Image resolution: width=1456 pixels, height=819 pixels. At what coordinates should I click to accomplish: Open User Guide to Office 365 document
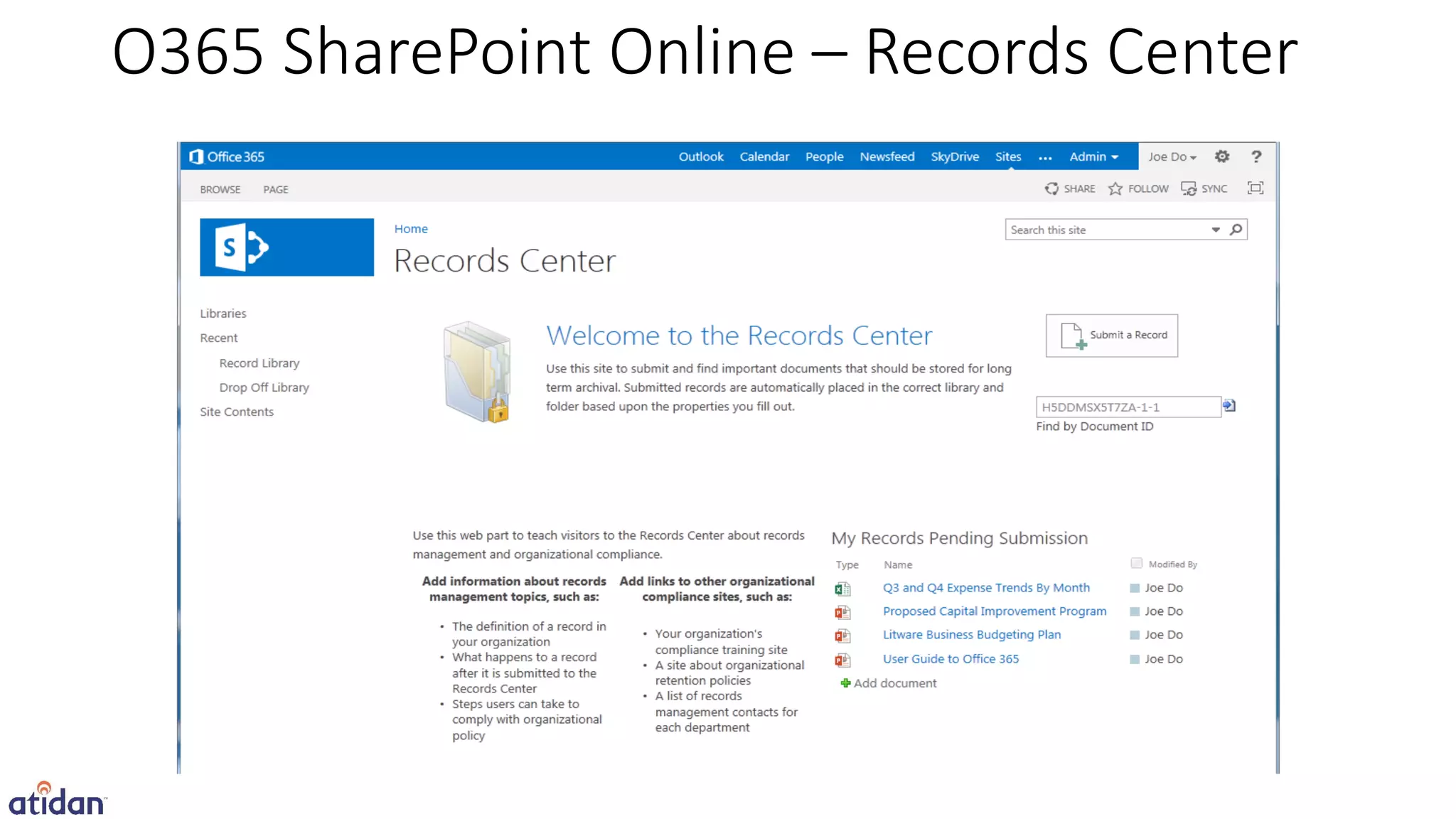click(951, 659)
